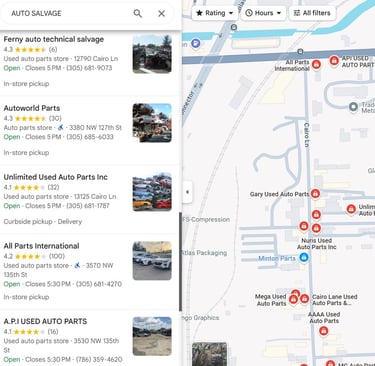
Task: Click the transit stop icon near the canal
Action: pos(234,27)
